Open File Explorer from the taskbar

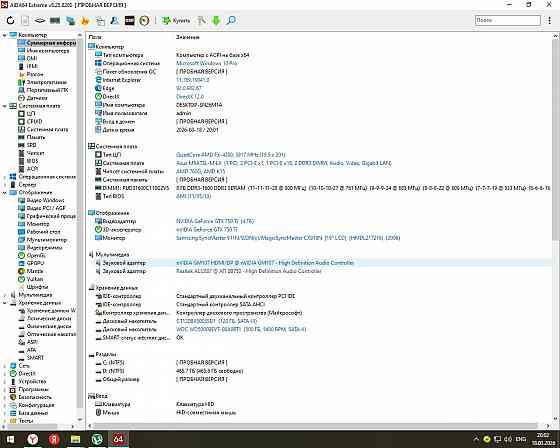75,439
